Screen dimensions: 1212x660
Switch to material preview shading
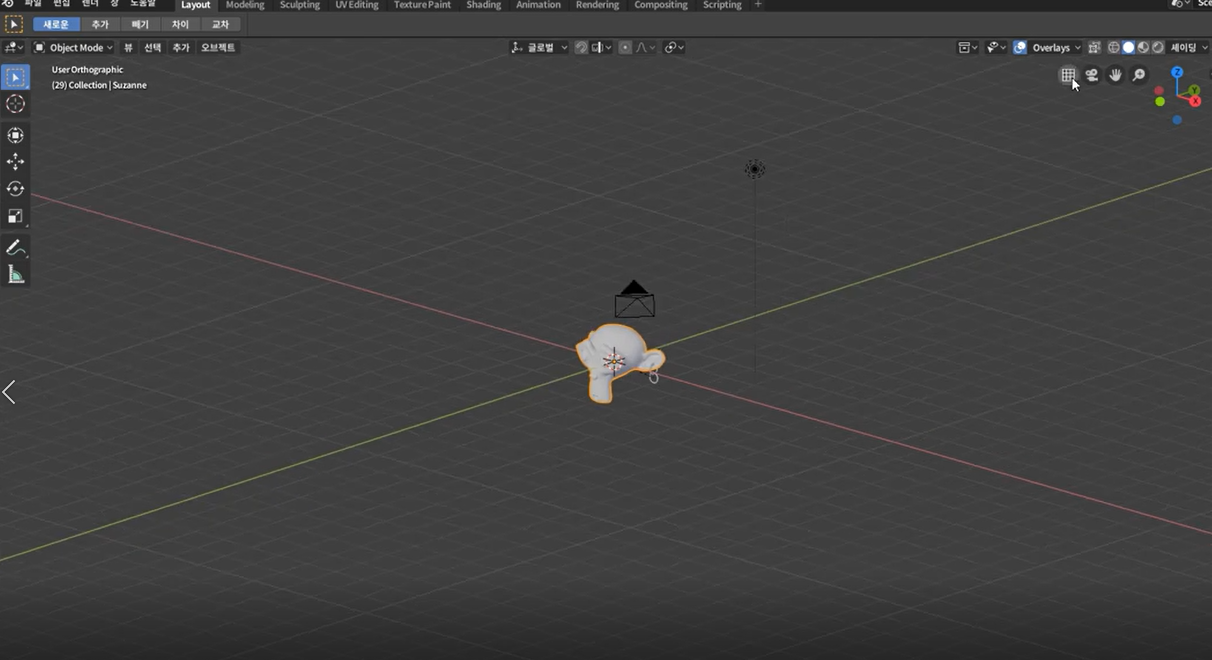[1144, 47]
